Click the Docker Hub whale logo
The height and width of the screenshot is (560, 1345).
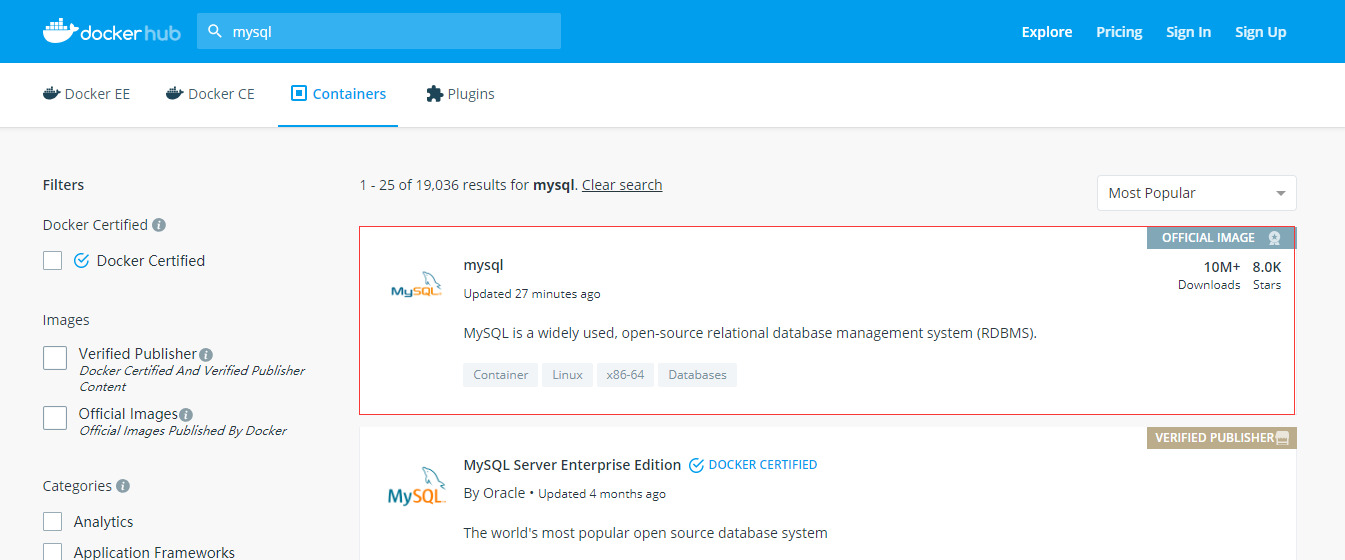(111, 31)
